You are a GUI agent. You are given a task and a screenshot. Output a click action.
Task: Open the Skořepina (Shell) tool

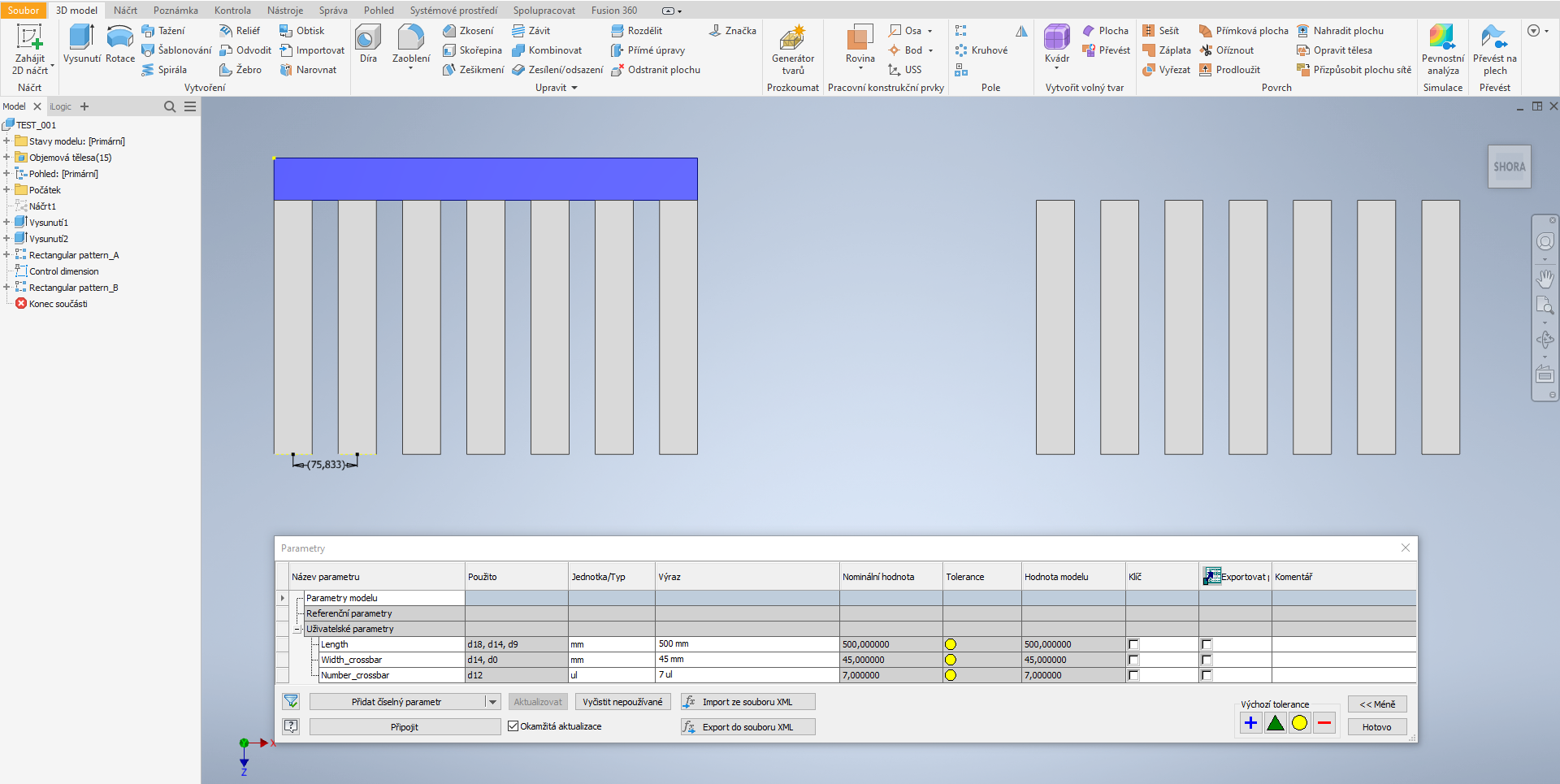tap(479, 50)
